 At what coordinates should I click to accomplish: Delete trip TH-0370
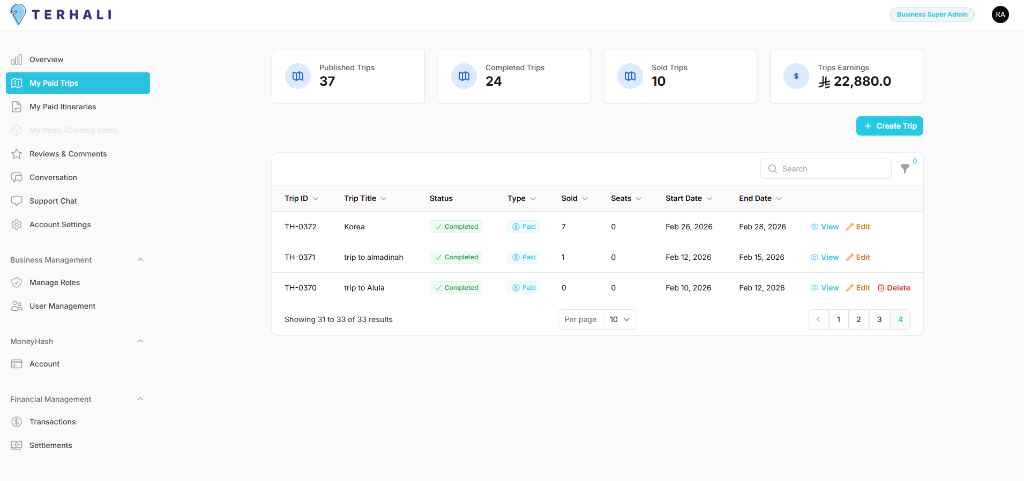click(893, 288)
